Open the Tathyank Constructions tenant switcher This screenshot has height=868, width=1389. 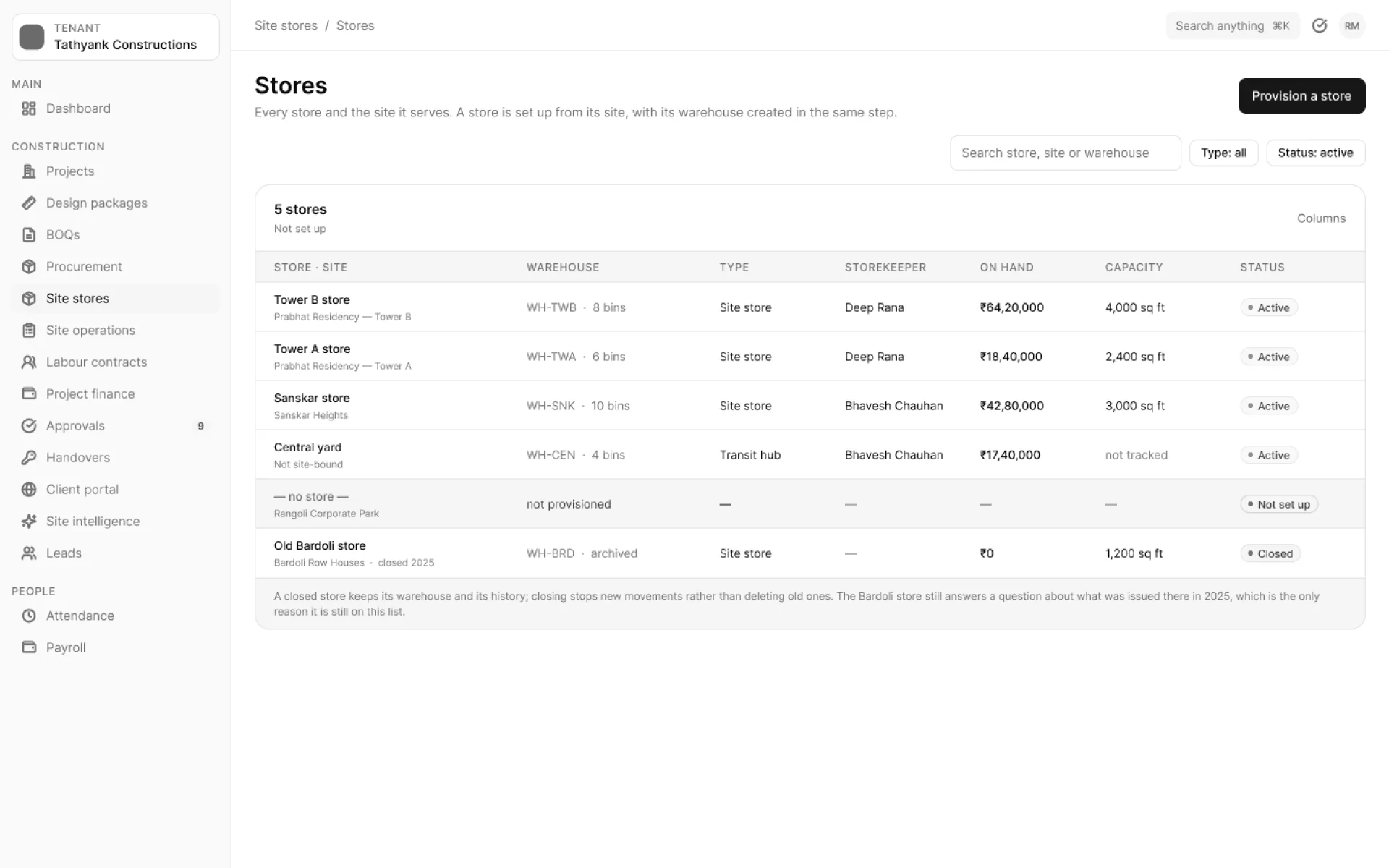116,37
